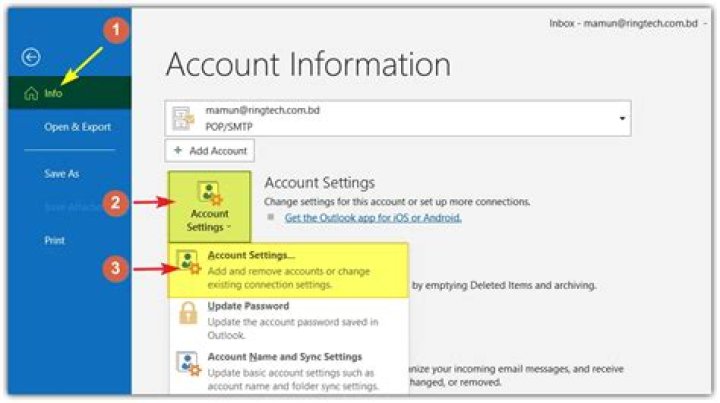Image resolution: width=720 pixels, height=403 pixels.
Task: Choose Account Name and Sync Settings
Action: point(288,371)
